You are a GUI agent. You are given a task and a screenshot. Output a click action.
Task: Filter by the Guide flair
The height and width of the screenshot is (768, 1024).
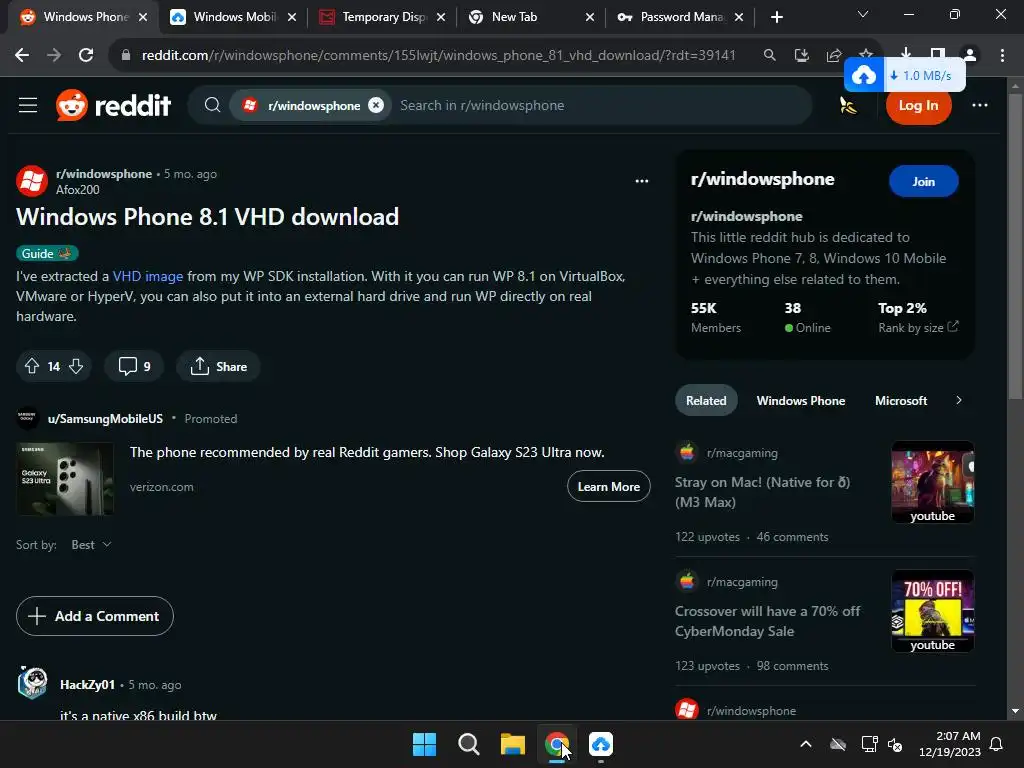click(x=47, y=253)
